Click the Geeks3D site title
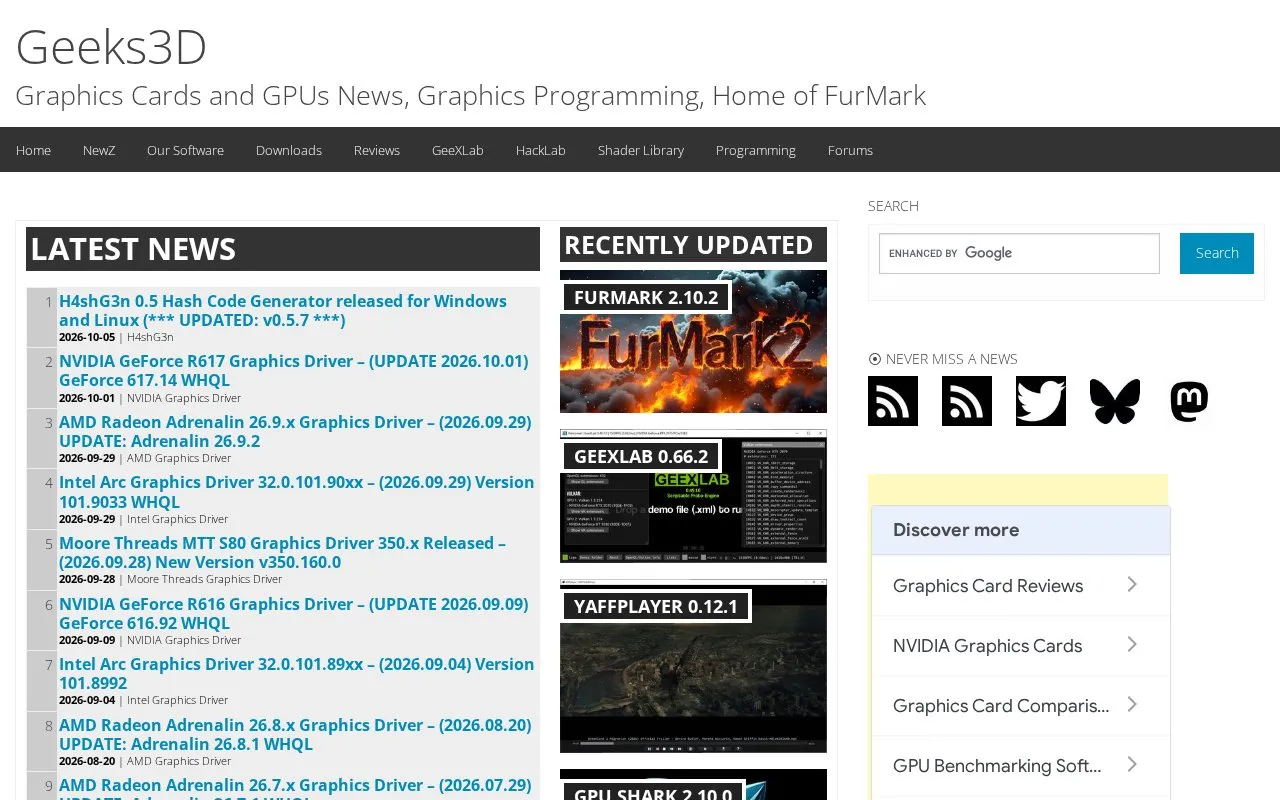The height and width of the screenshot is (800, 1280). (x=111, y=47)
